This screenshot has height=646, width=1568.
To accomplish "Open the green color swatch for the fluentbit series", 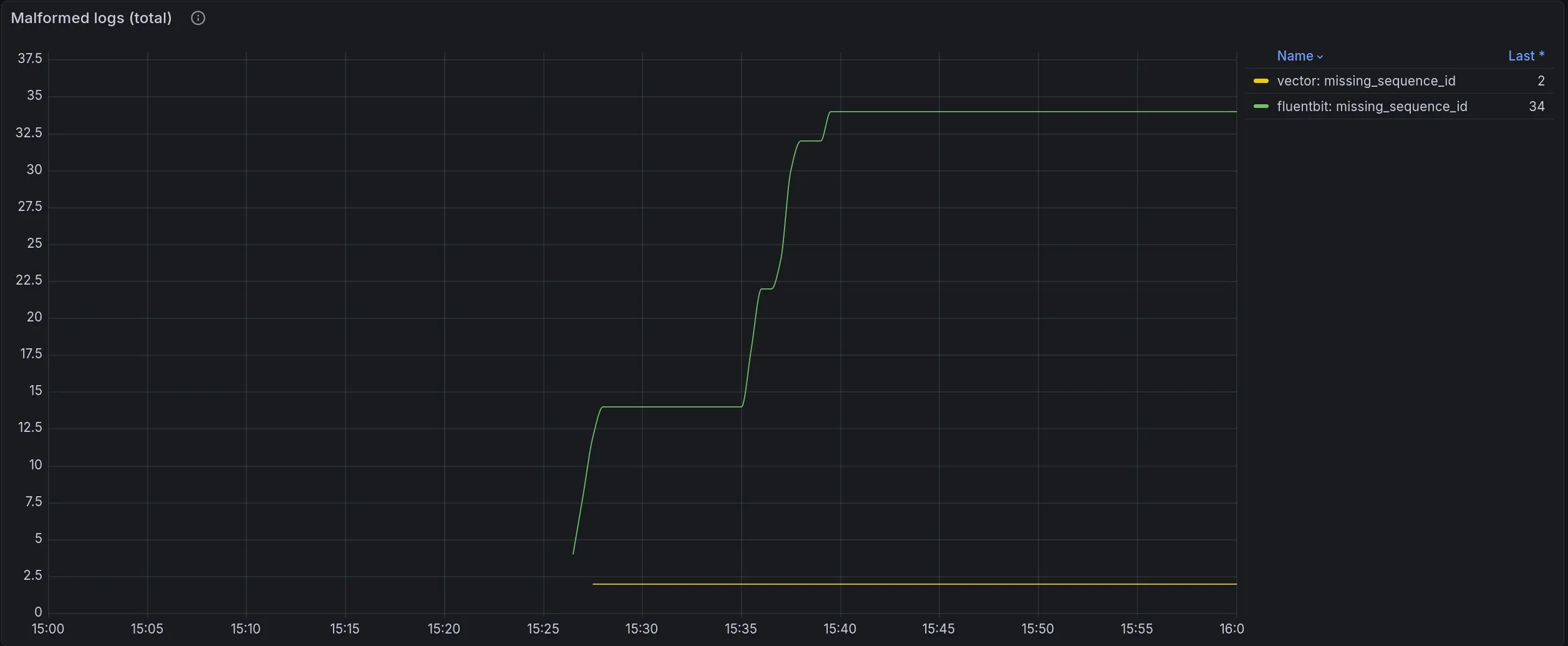I will pyautogui.click(x=1261, y=107).
